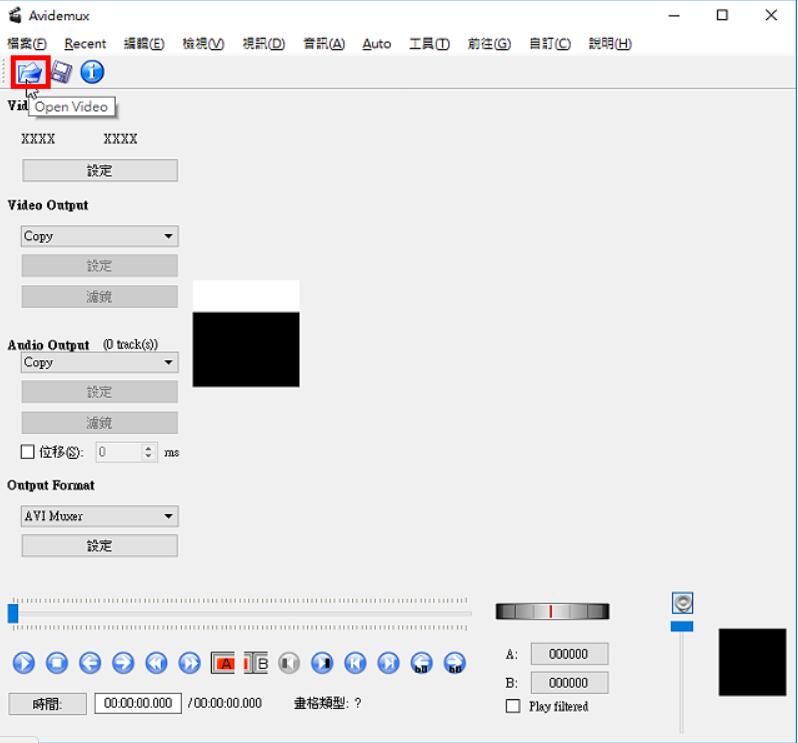Jump to previous keyframe double-arrow icon
798x743 pixels.
pyautogui.click(x=156, y=663)
